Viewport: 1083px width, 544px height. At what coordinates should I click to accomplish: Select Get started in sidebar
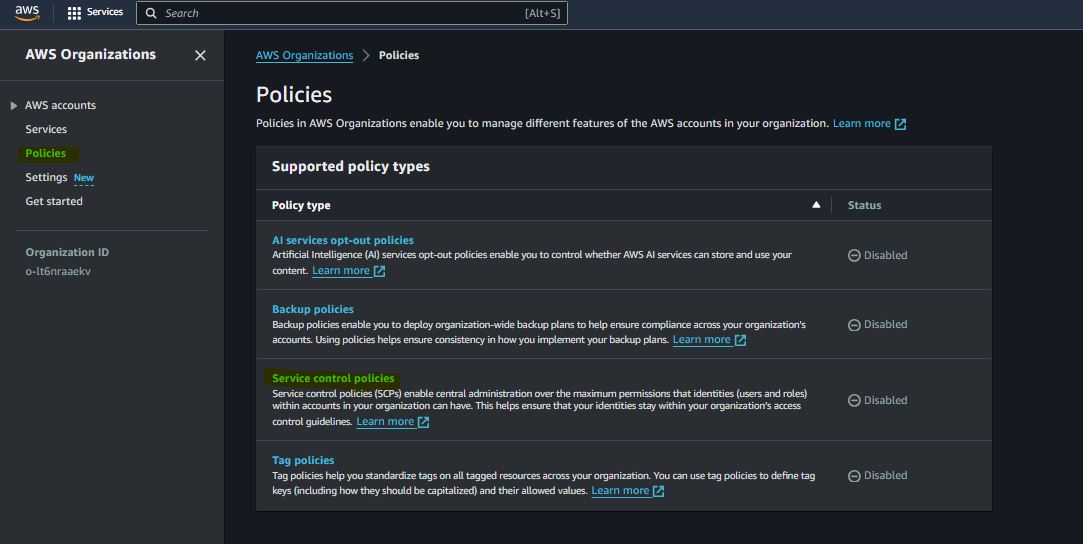[x=54, y=201]
